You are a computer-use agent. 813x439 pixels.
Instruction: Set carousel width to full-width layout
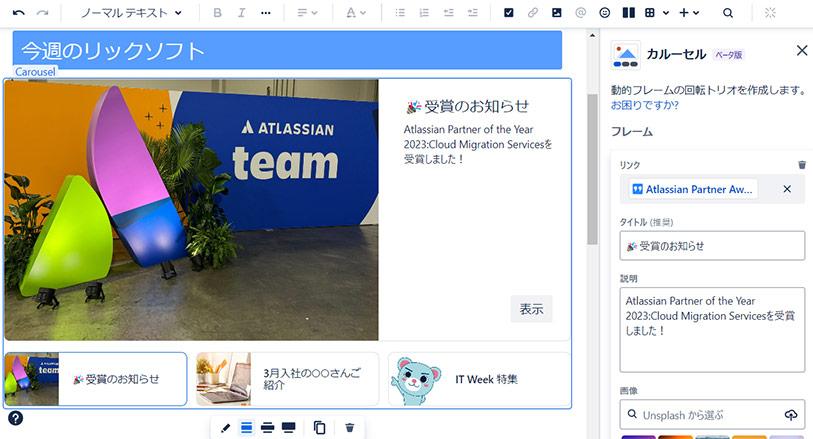click(x=288, y=428)
